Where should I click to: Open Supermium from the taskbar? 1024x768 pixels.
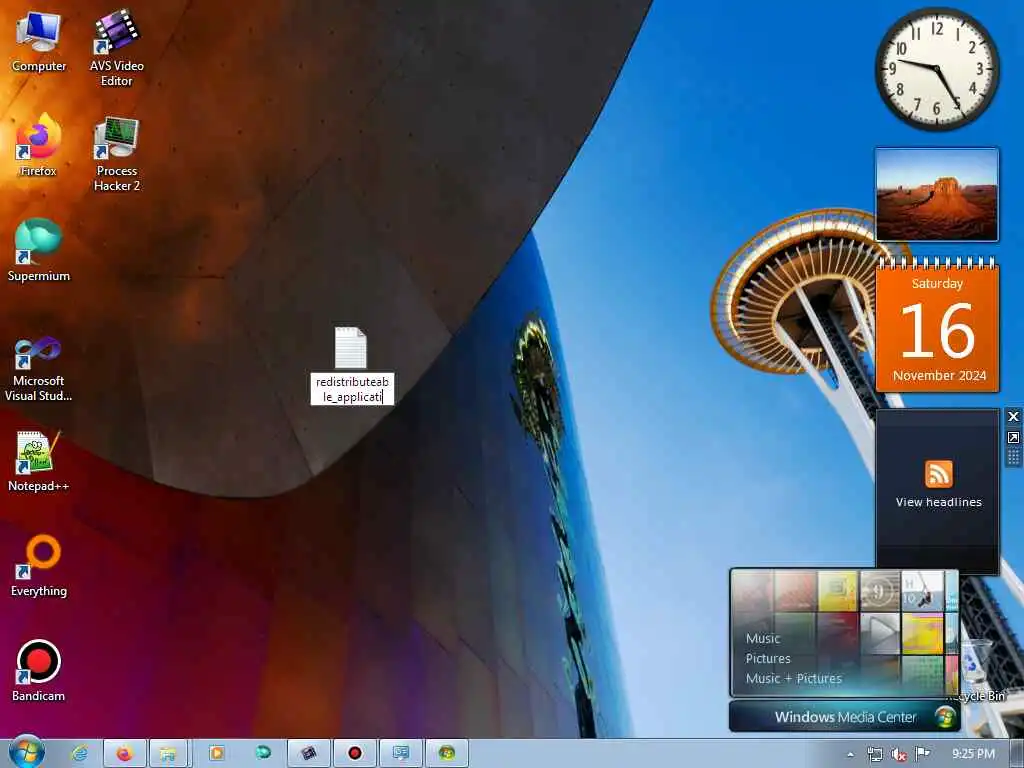pos(263,754)
